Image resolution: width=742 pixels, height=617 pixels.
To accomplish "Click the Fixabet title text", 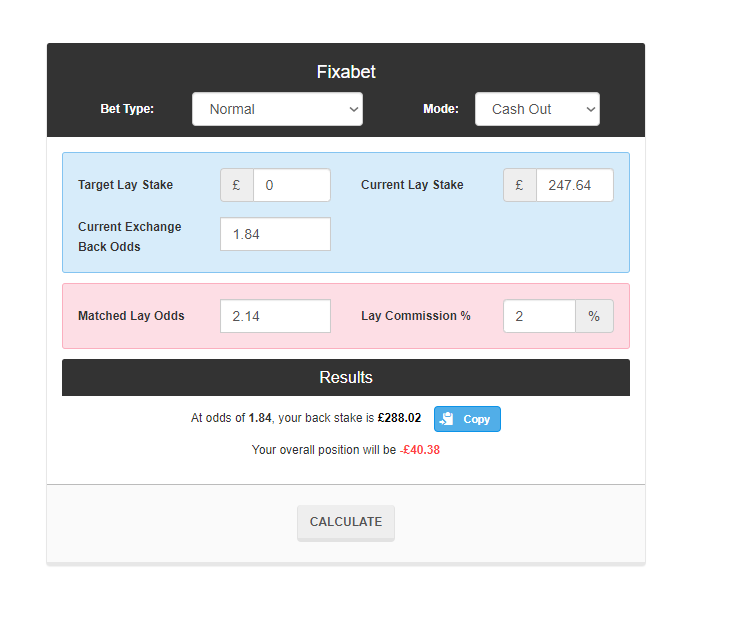I will (x=346, y=72).
